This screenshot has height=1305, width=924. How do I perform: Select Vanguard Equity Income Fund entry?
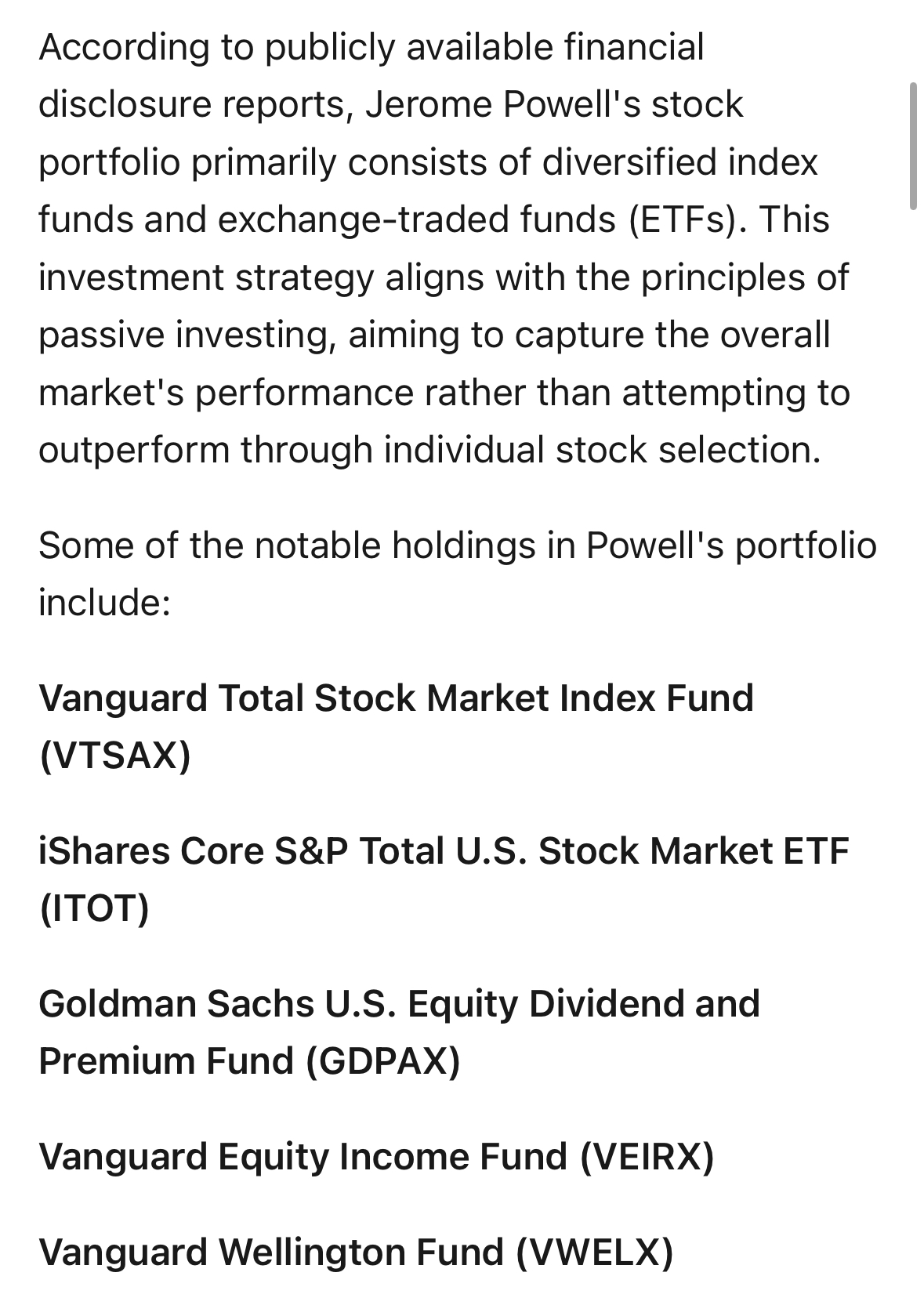tap(376, 1157)
